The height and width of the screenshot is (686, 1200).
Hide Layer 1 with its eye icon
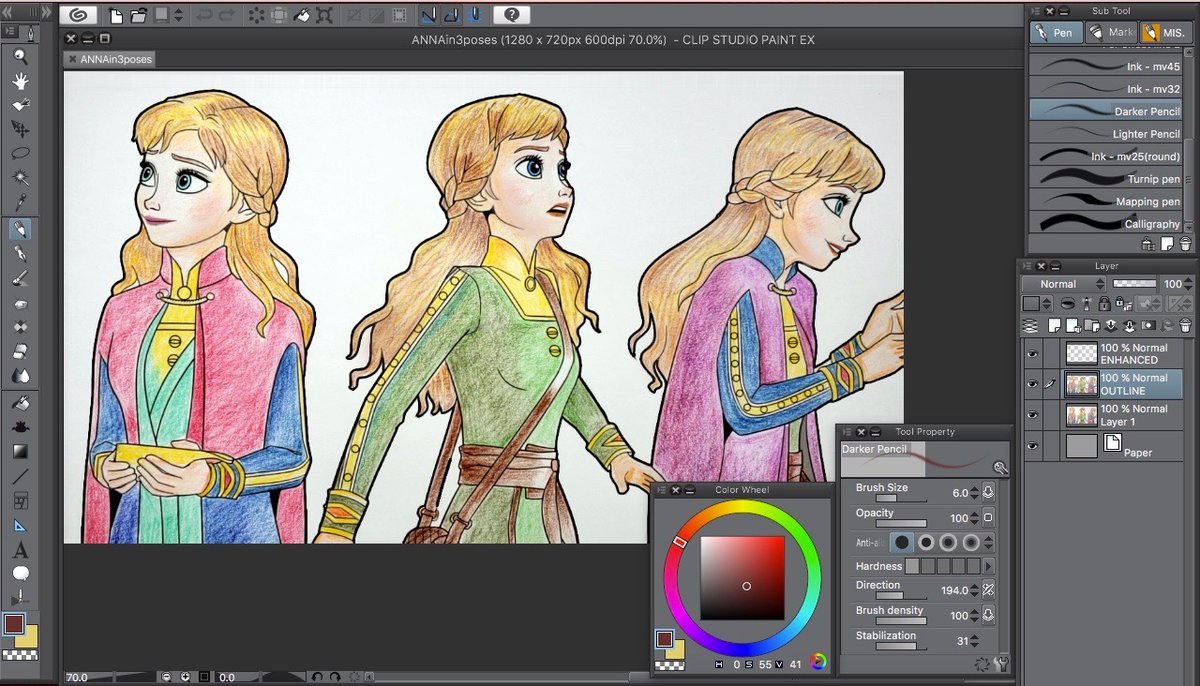click(1033, 415)
